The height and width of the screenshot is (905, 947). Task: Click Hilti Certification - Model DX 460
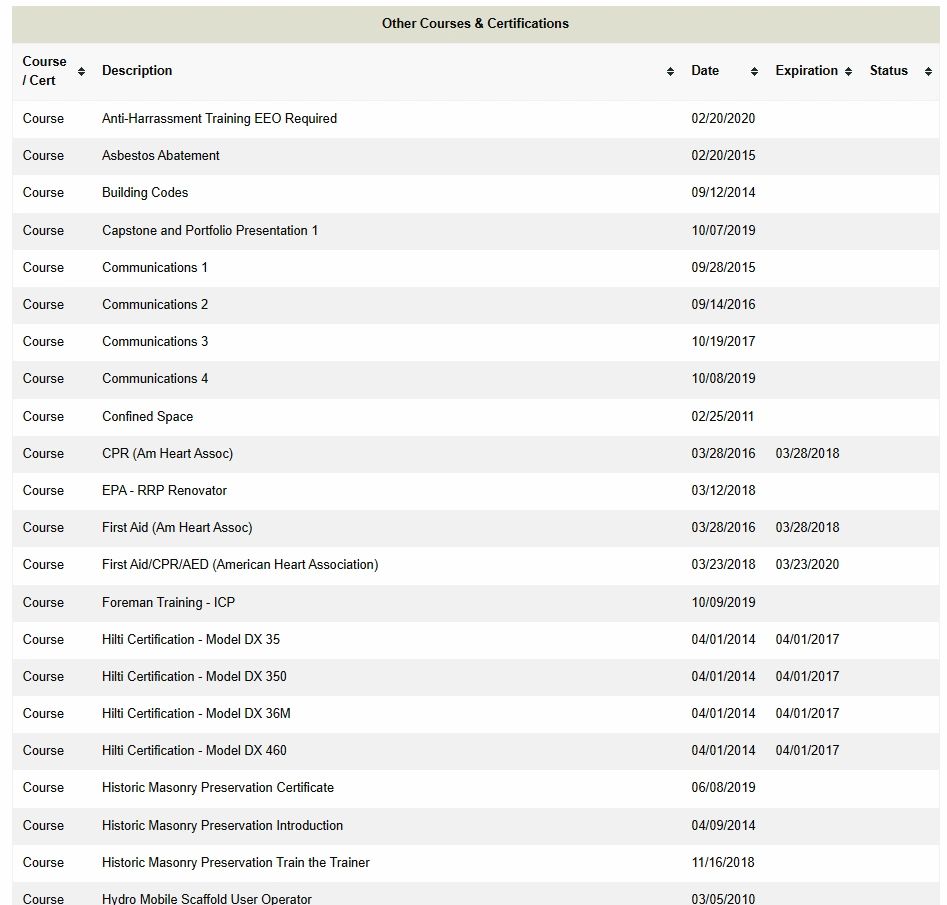coord(194,750)
